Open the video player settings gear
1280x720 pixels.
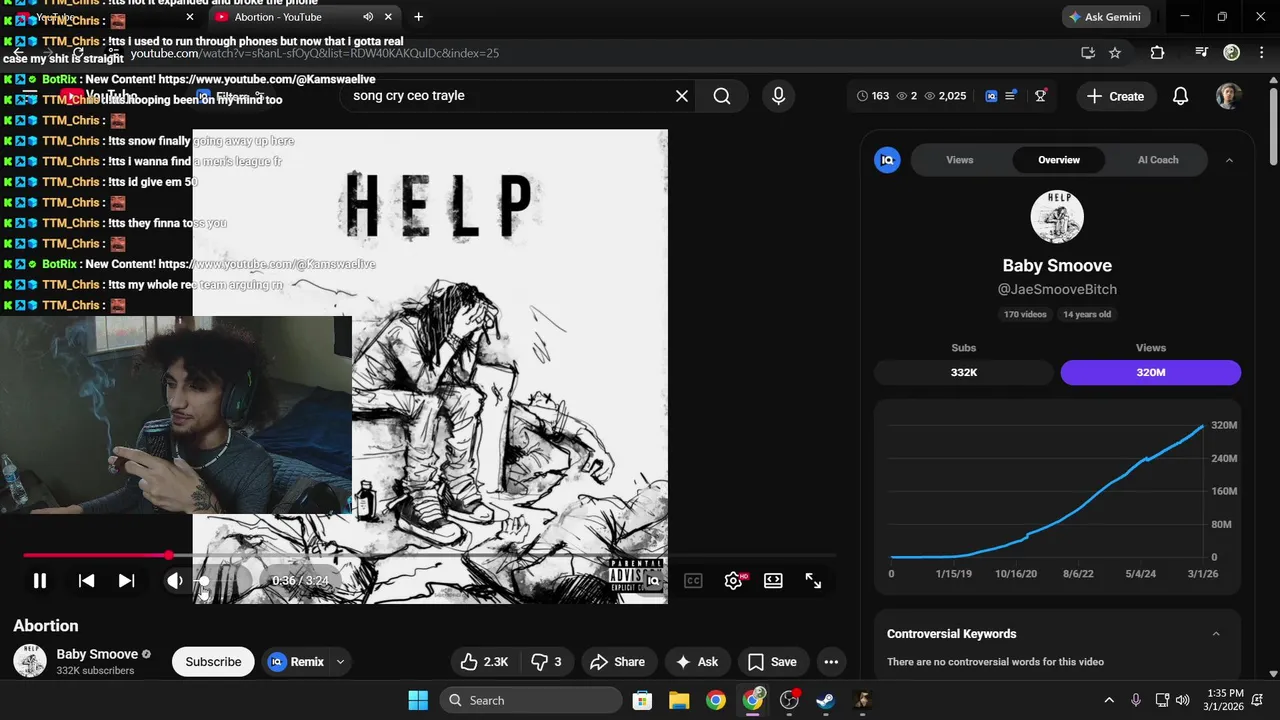tap(733, 581)
